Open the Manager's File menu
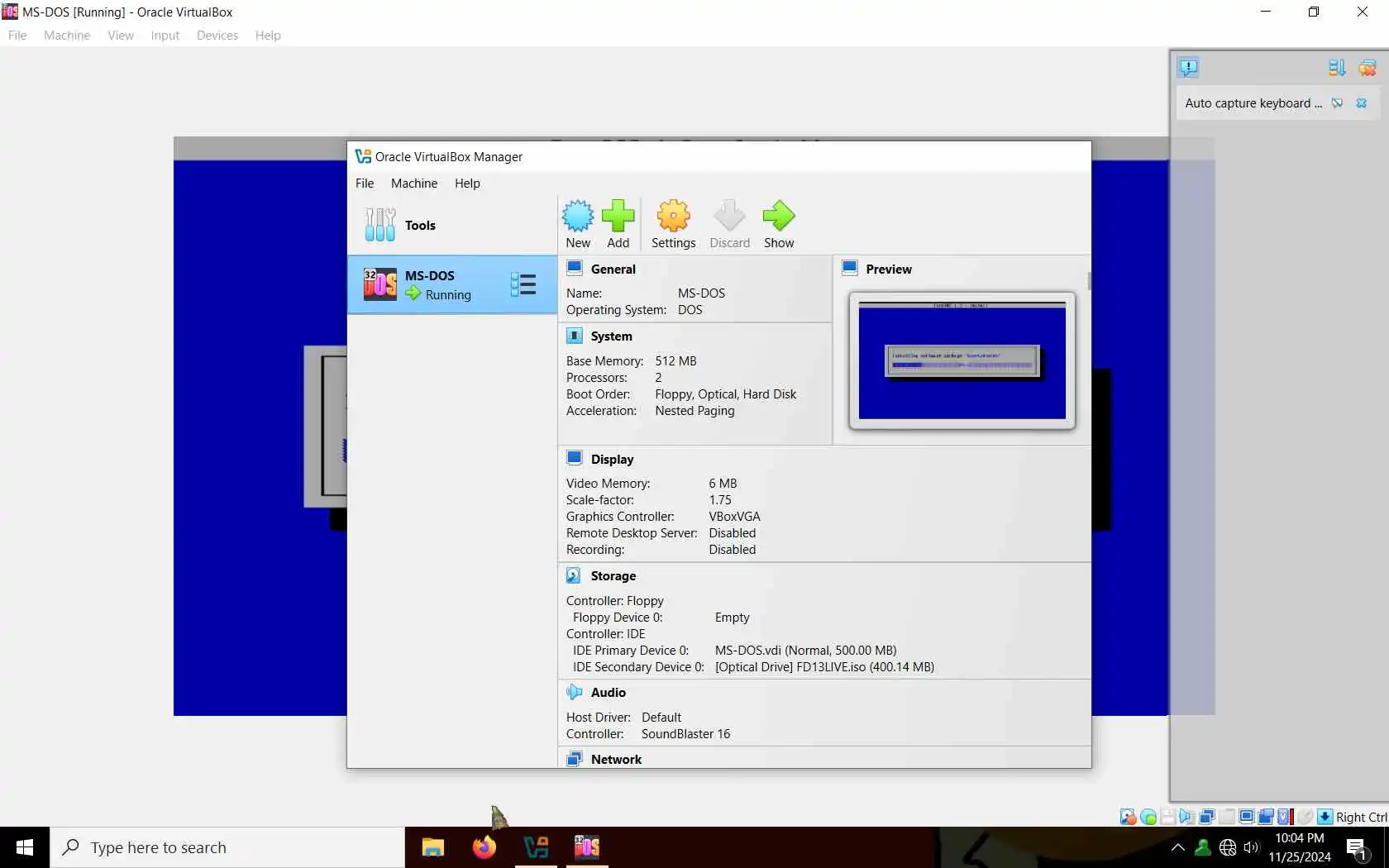The image size is (1389, 868). (365, 184)
